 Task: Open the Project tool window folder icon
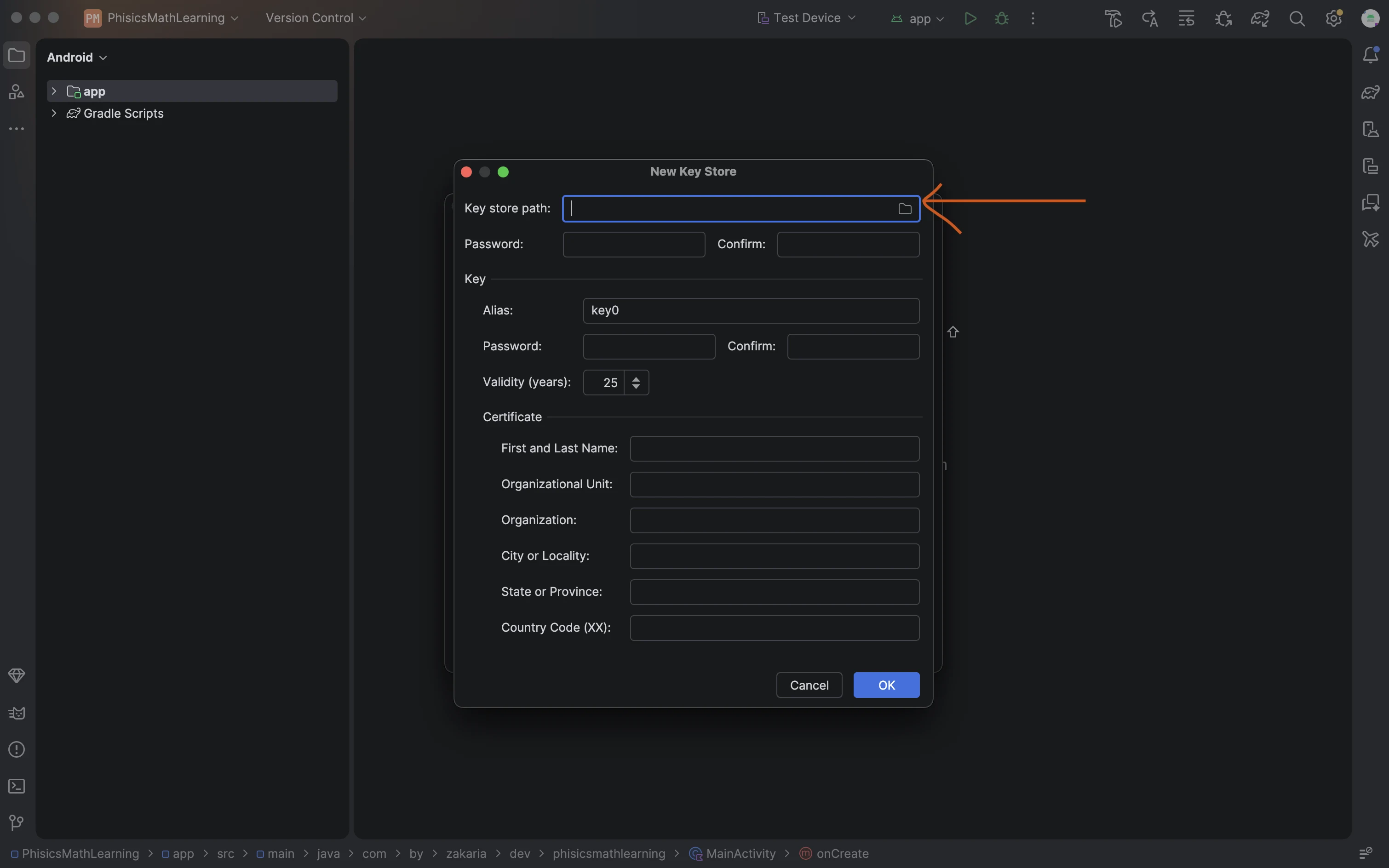click(x=17, y=56)
